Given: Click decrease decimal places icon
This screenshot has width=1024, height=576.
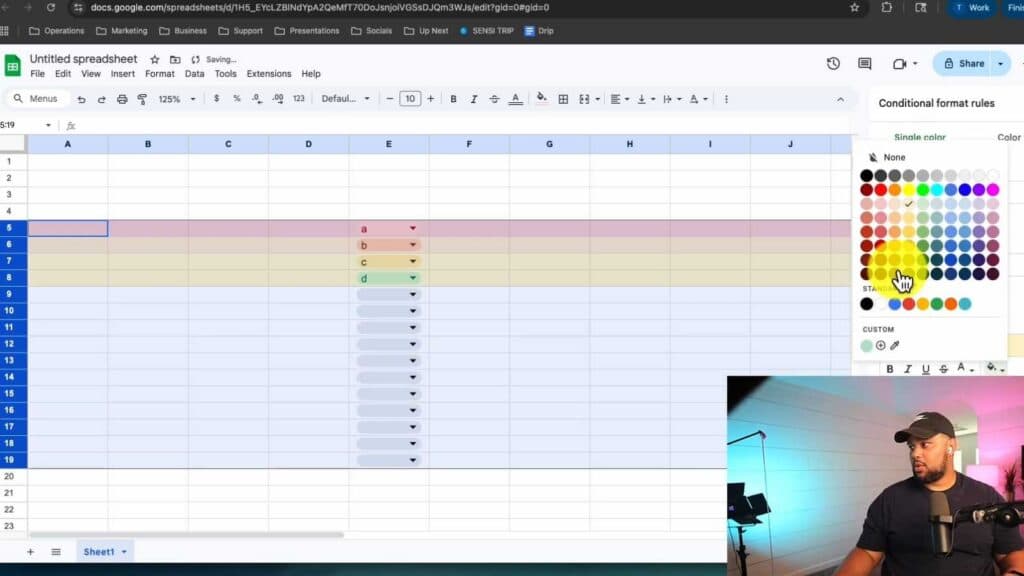Looking at the screenshot, I should [x=257, y=99].
